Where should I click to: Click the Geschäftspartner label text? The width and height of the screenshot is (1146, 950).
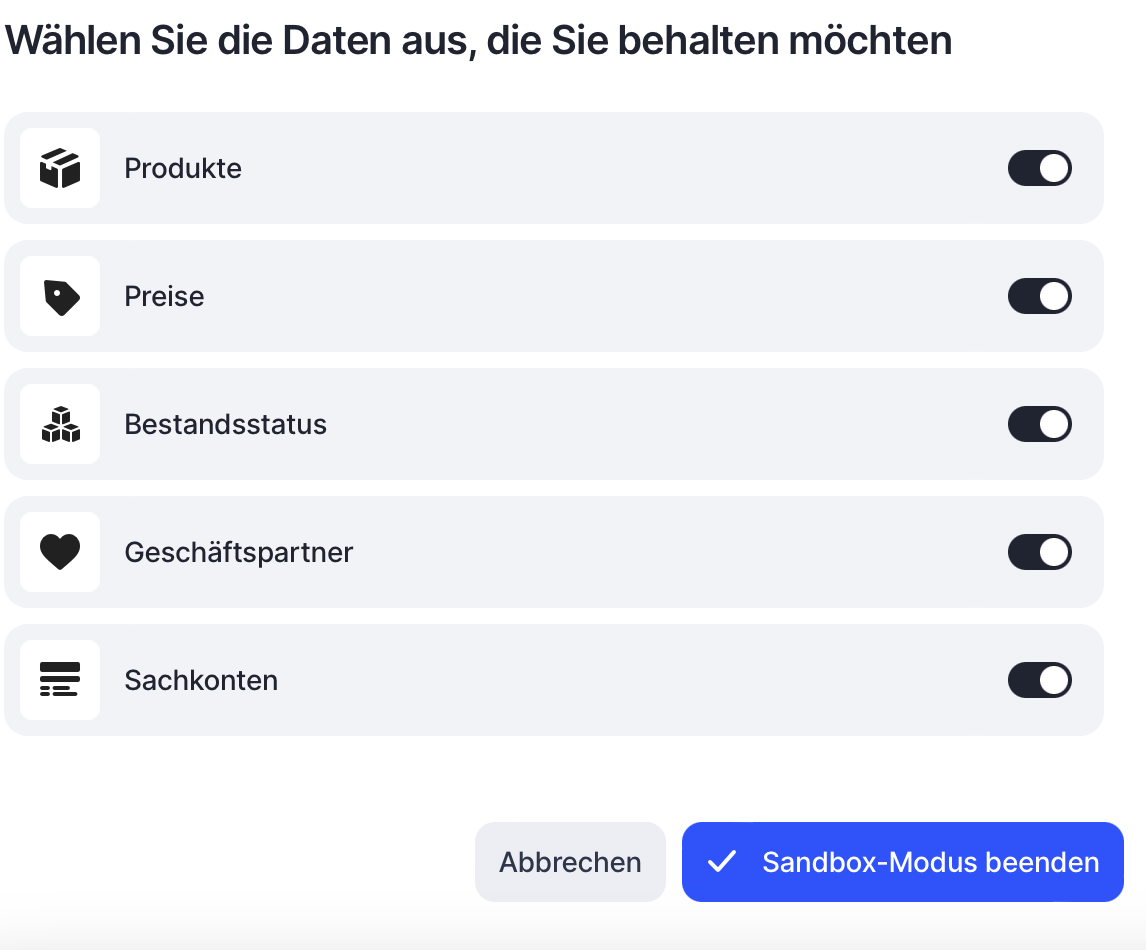tap(238, 552)
